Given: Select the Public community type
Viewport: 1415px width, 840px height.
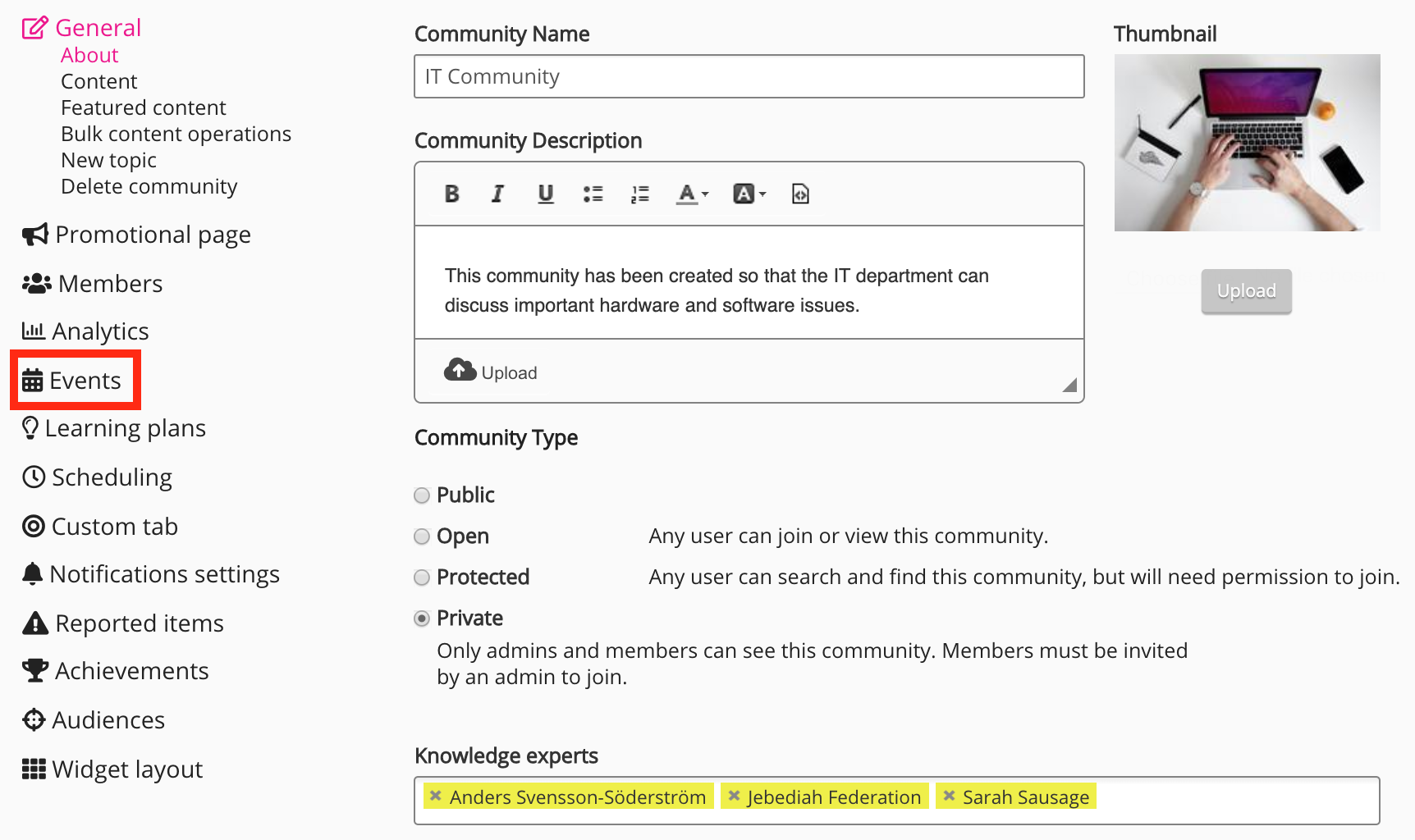Looking at the screenshot, I should 422,495.
